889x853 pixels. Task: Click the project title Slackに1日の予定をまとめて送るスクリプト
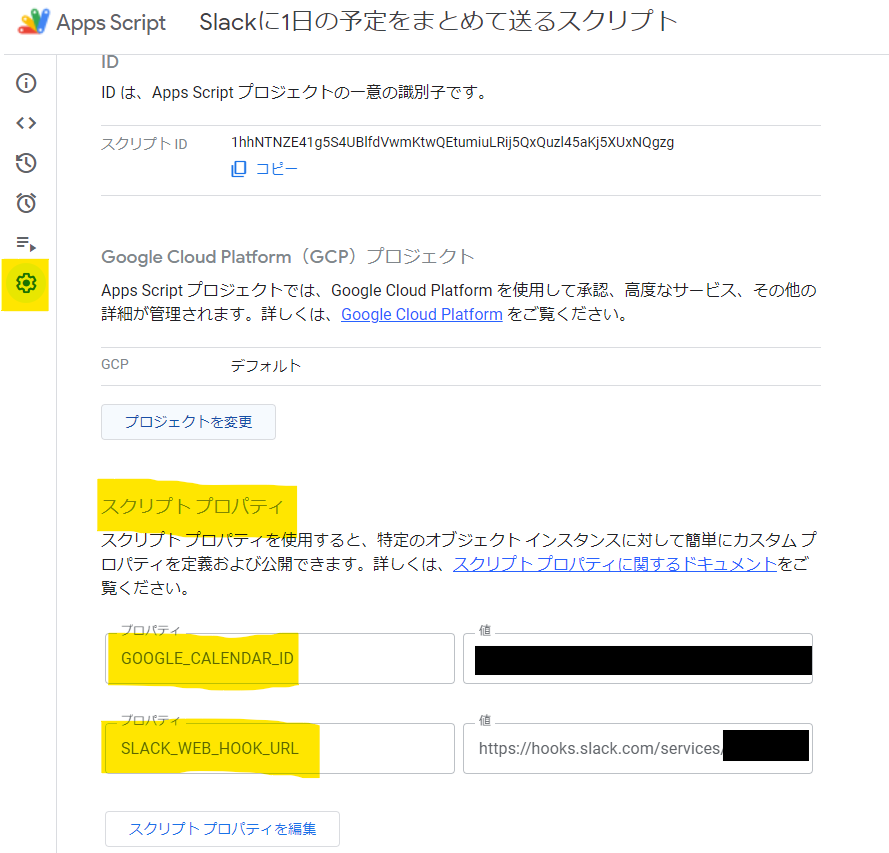pos(438,22)
